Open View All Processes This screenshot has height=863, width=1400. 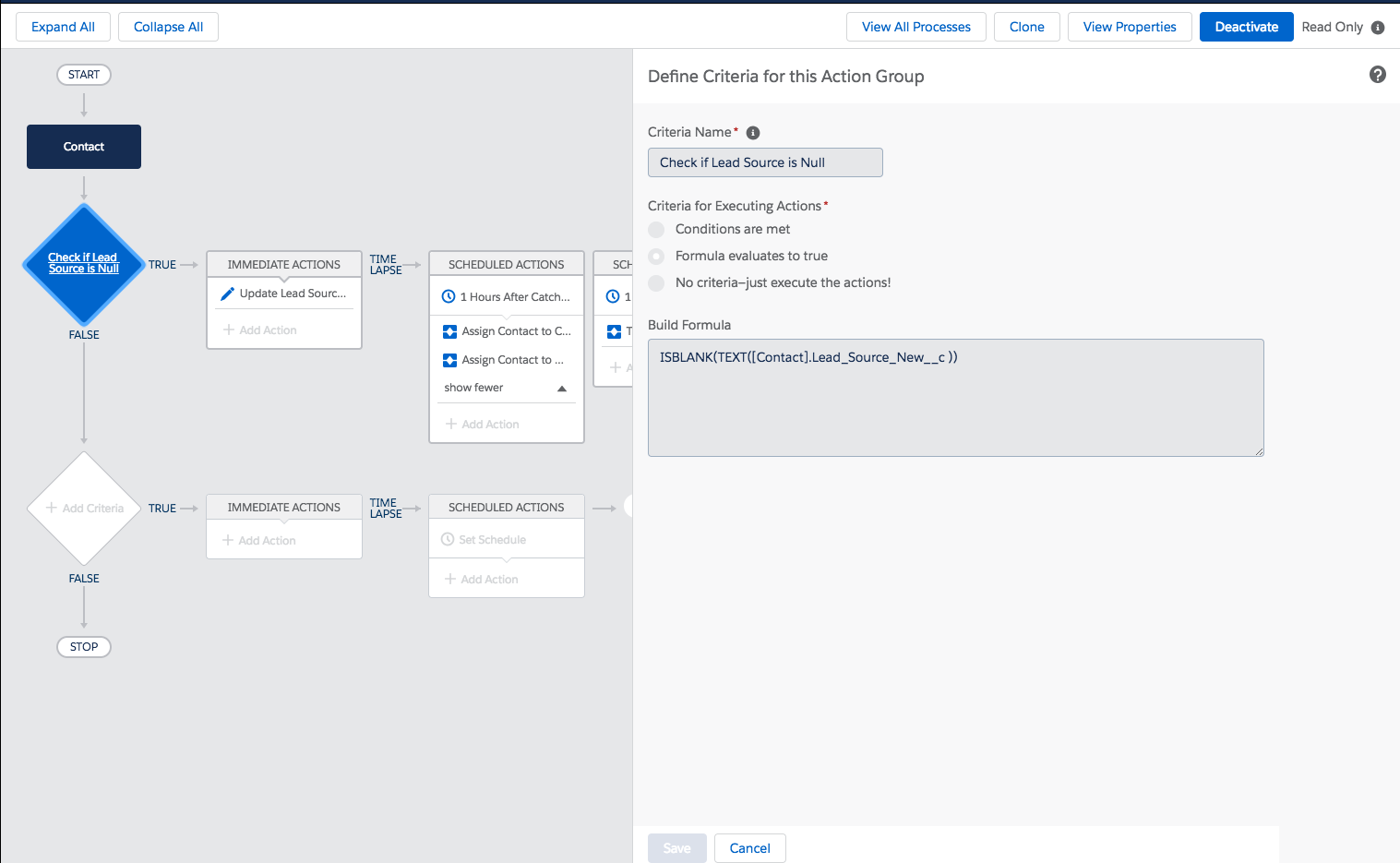tap(915, 27)
